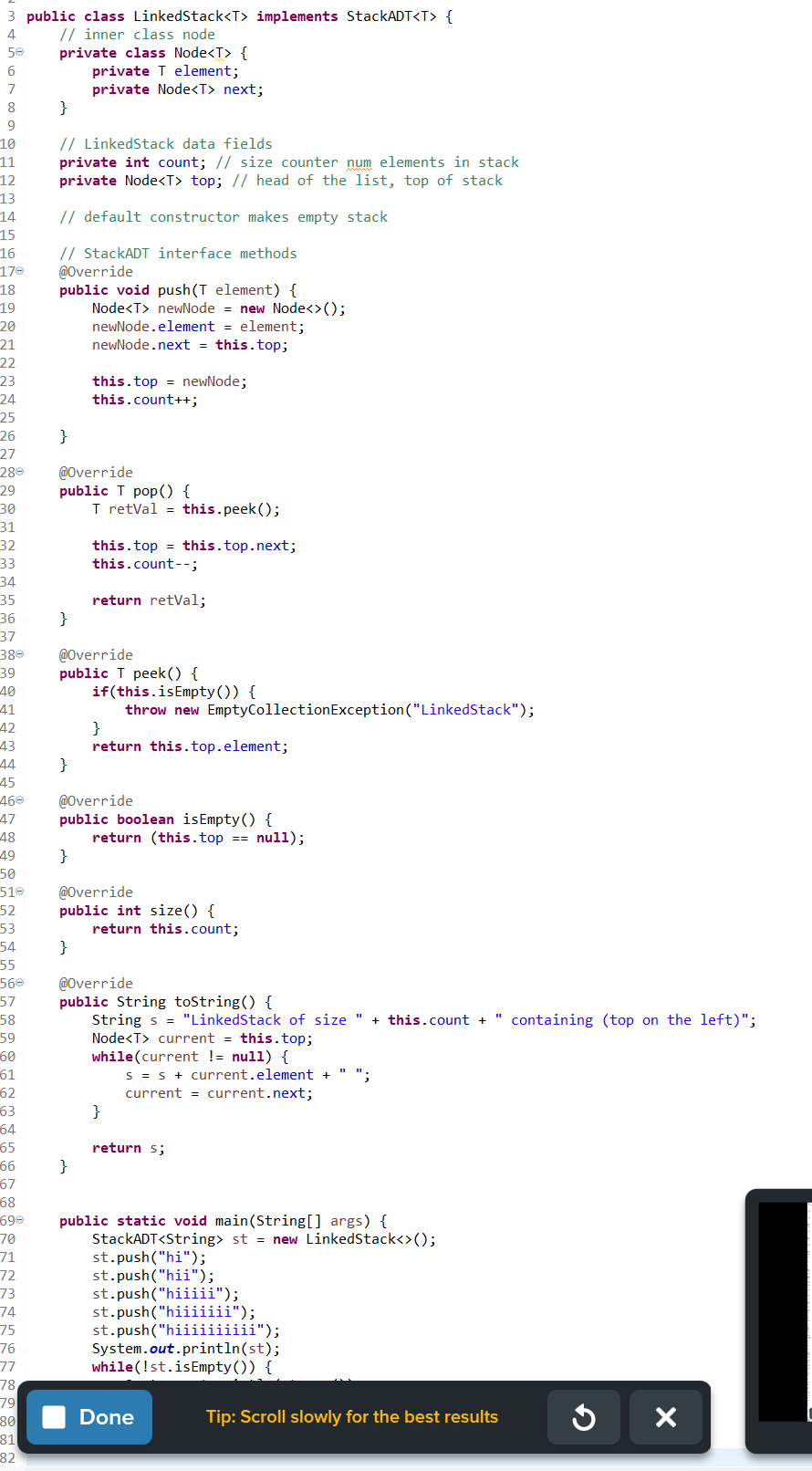Click the st.push("hi") statement on line 71

coord(150,1257)
